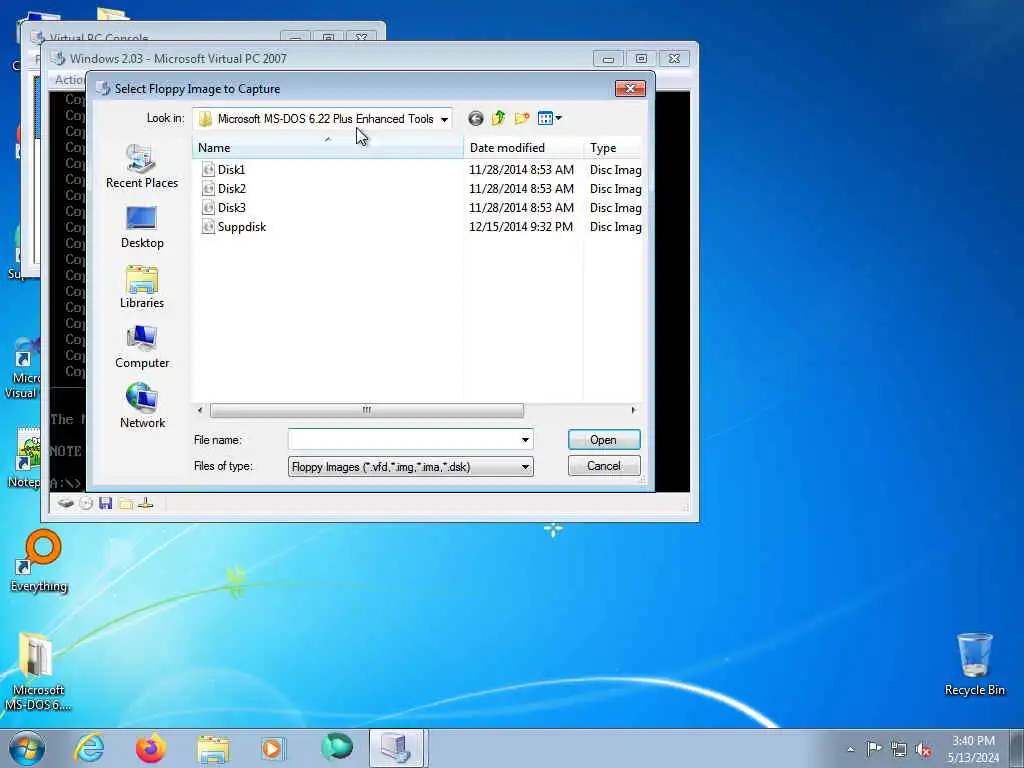Click the file list horizontal scrollbar thumb
1024x768 pixels.
pyautogui.click(x=366, y=410)
